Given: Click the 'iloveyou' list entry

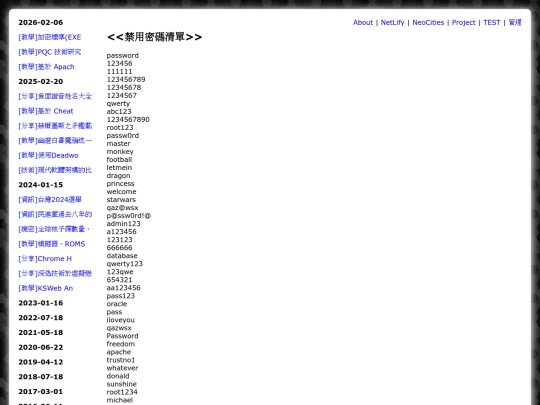Looking at the screenshot, I should (x=121, y=320).
